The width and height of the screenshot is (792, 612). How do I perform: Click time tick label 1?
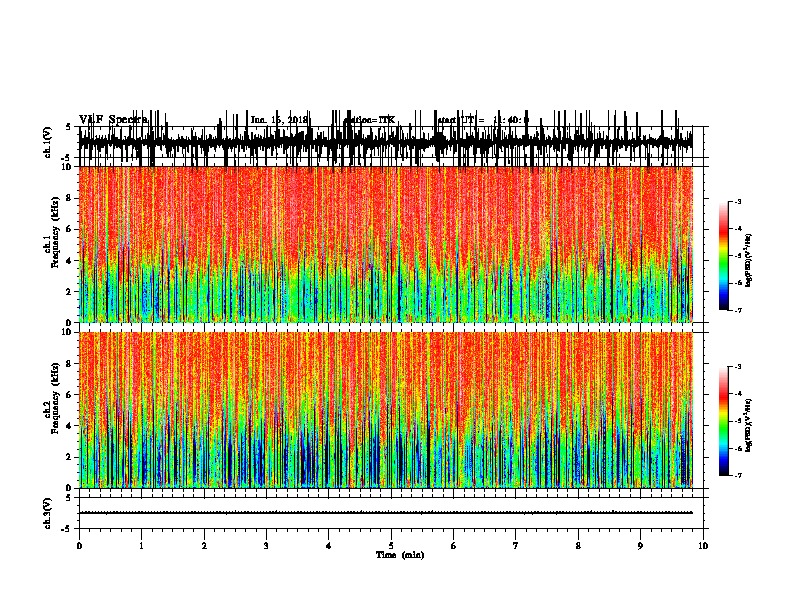(x=141, y=546)
